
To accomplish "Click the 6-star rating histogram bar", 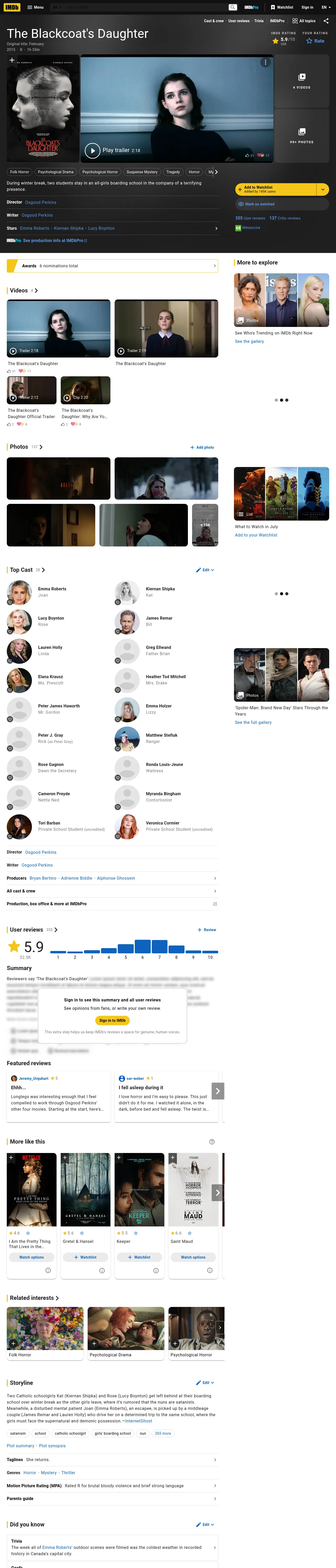I will click(143, 947).
